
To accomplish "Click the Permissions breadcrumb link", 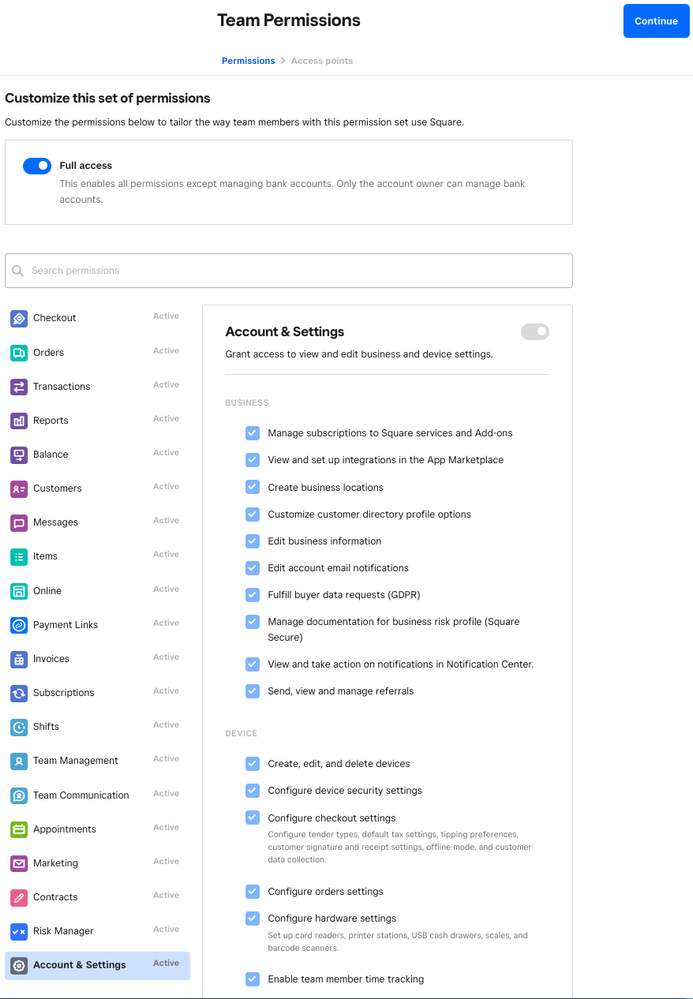I will coord(248,61).
